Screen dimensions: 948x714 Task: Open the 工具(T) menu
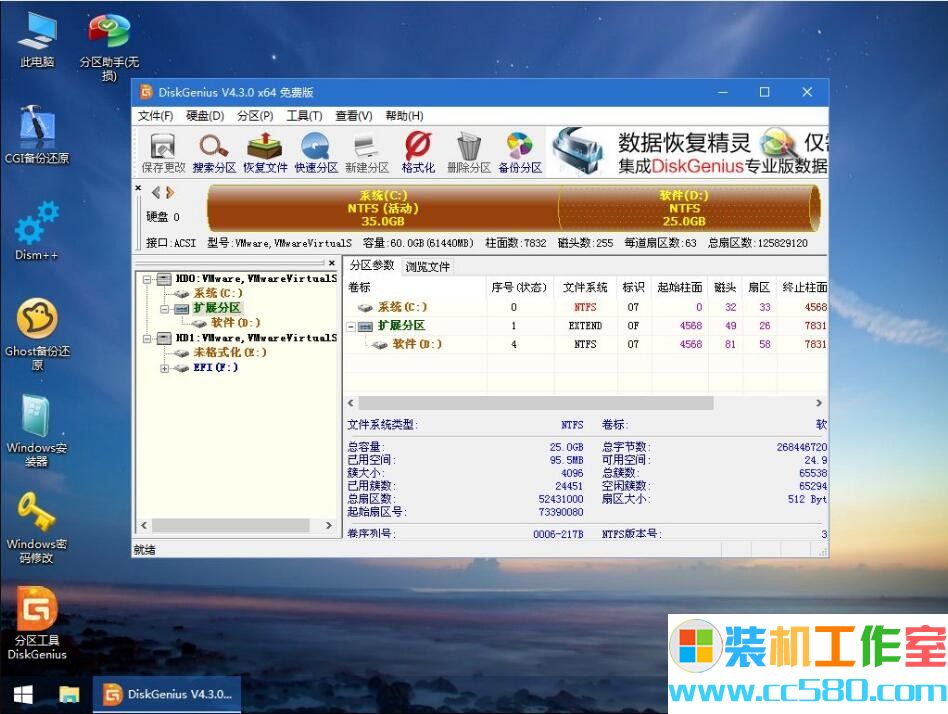tap(304, 115)
